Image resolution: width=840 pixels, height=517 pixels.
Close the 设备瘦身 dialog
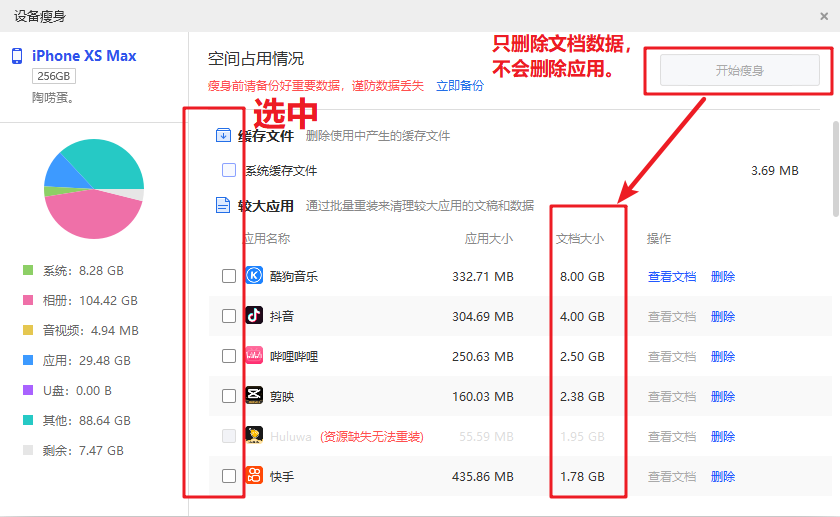824,16
